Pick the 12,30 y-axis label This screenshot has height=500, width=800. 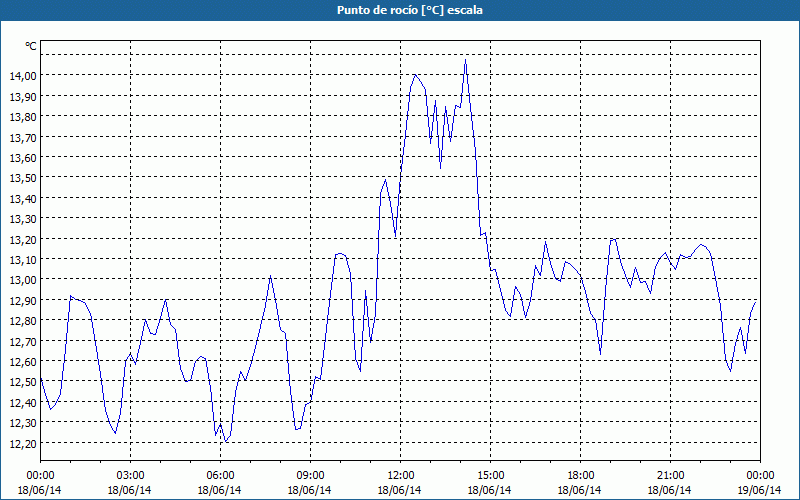pyautogui.click(x=23, y=422)
